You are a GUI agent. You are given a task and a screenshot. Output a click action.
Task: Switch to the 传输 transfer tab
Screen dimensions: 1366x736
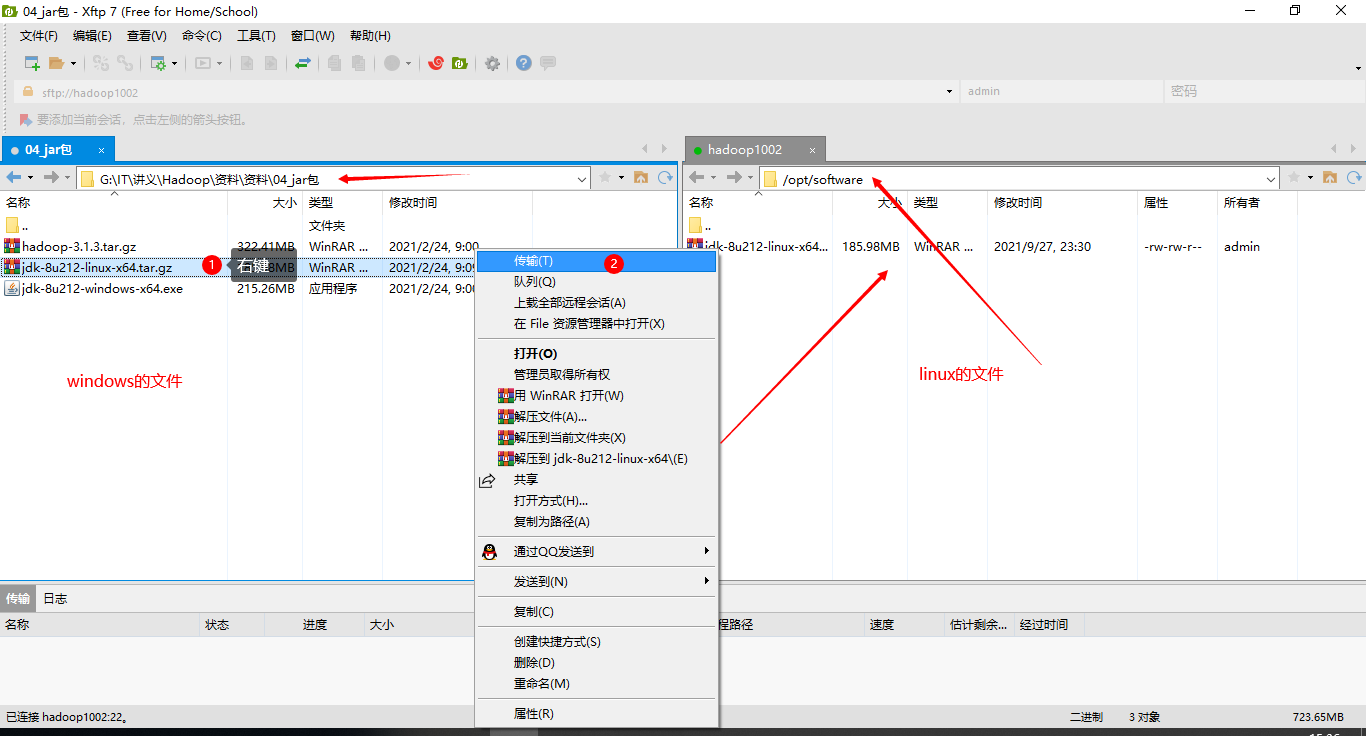click(18, 599)
